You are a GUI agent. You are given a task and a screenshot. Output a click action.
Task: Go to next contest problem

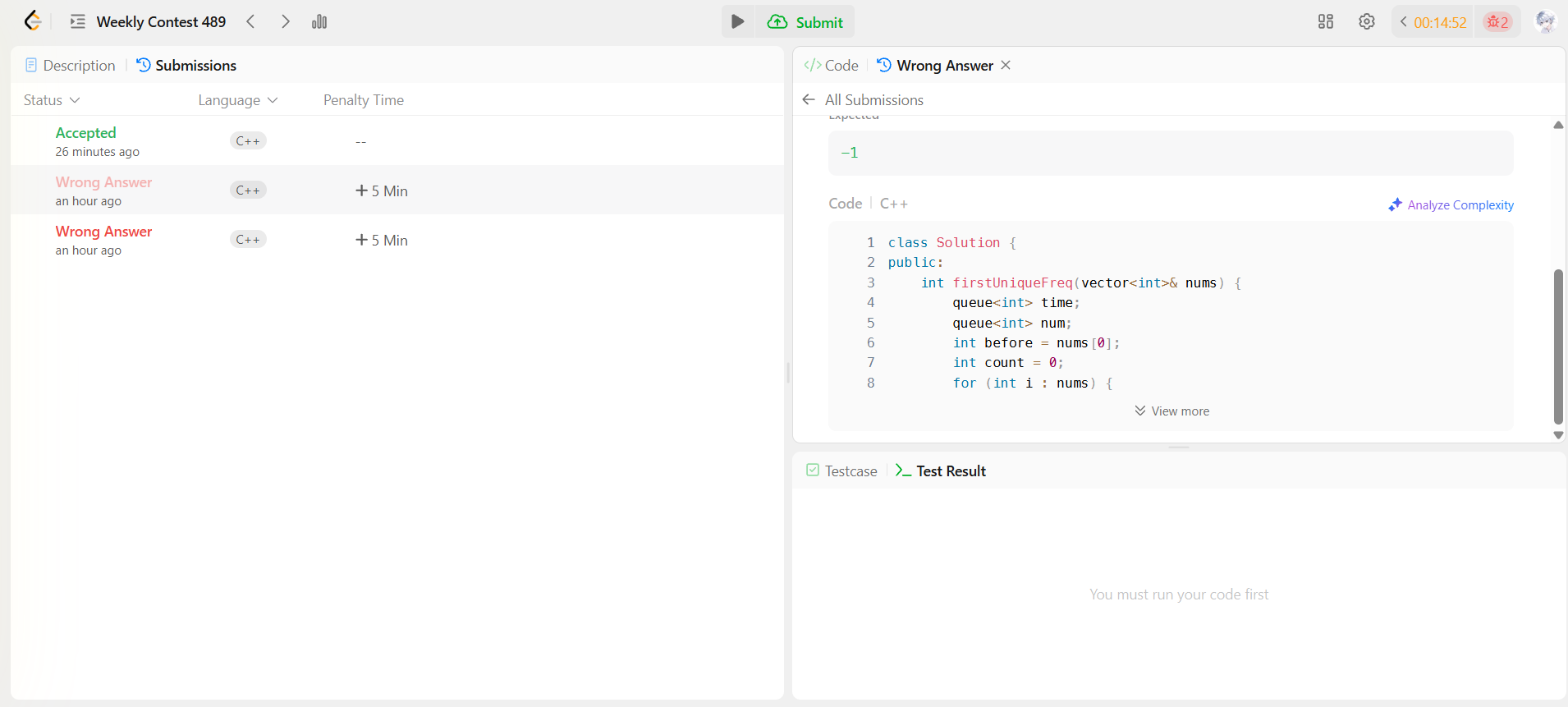[285, 22]
